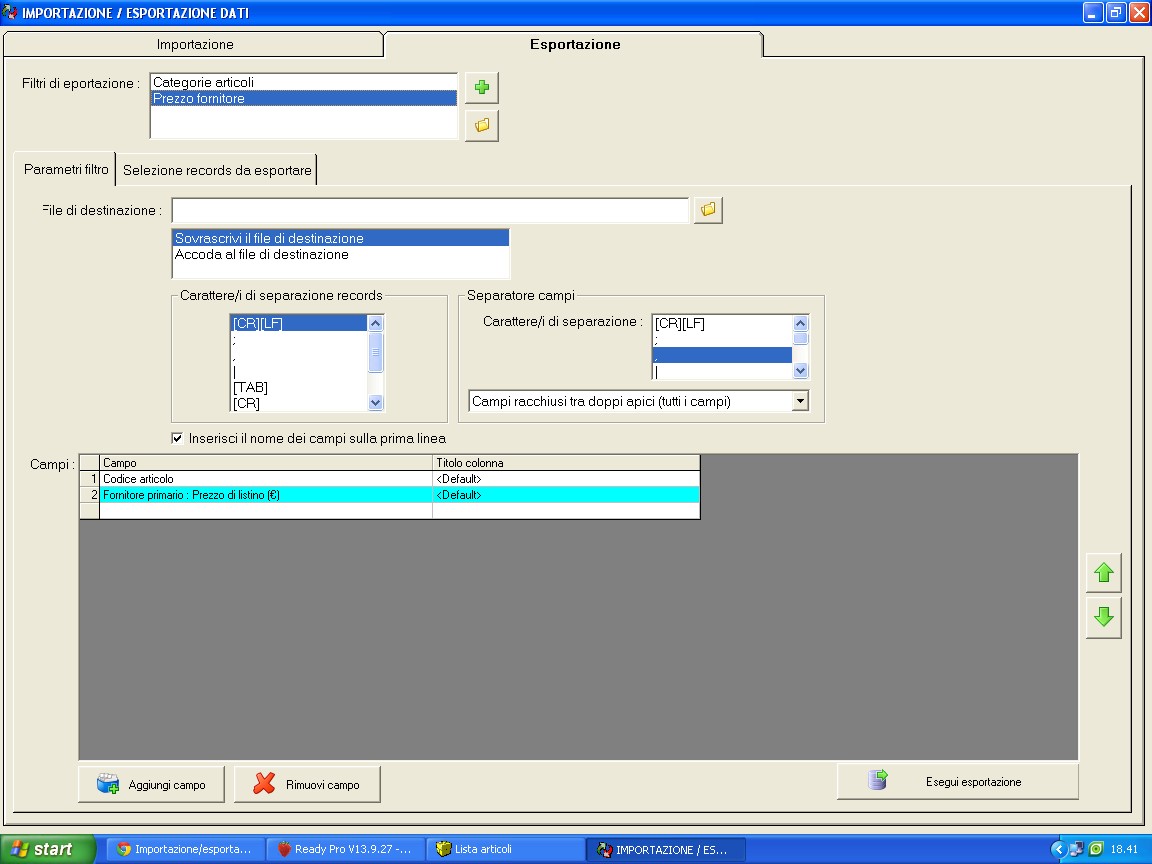This screenshot has width=1152, height=864.
Task: Move selected field down with green arrow
Action: pos(1104,617)
